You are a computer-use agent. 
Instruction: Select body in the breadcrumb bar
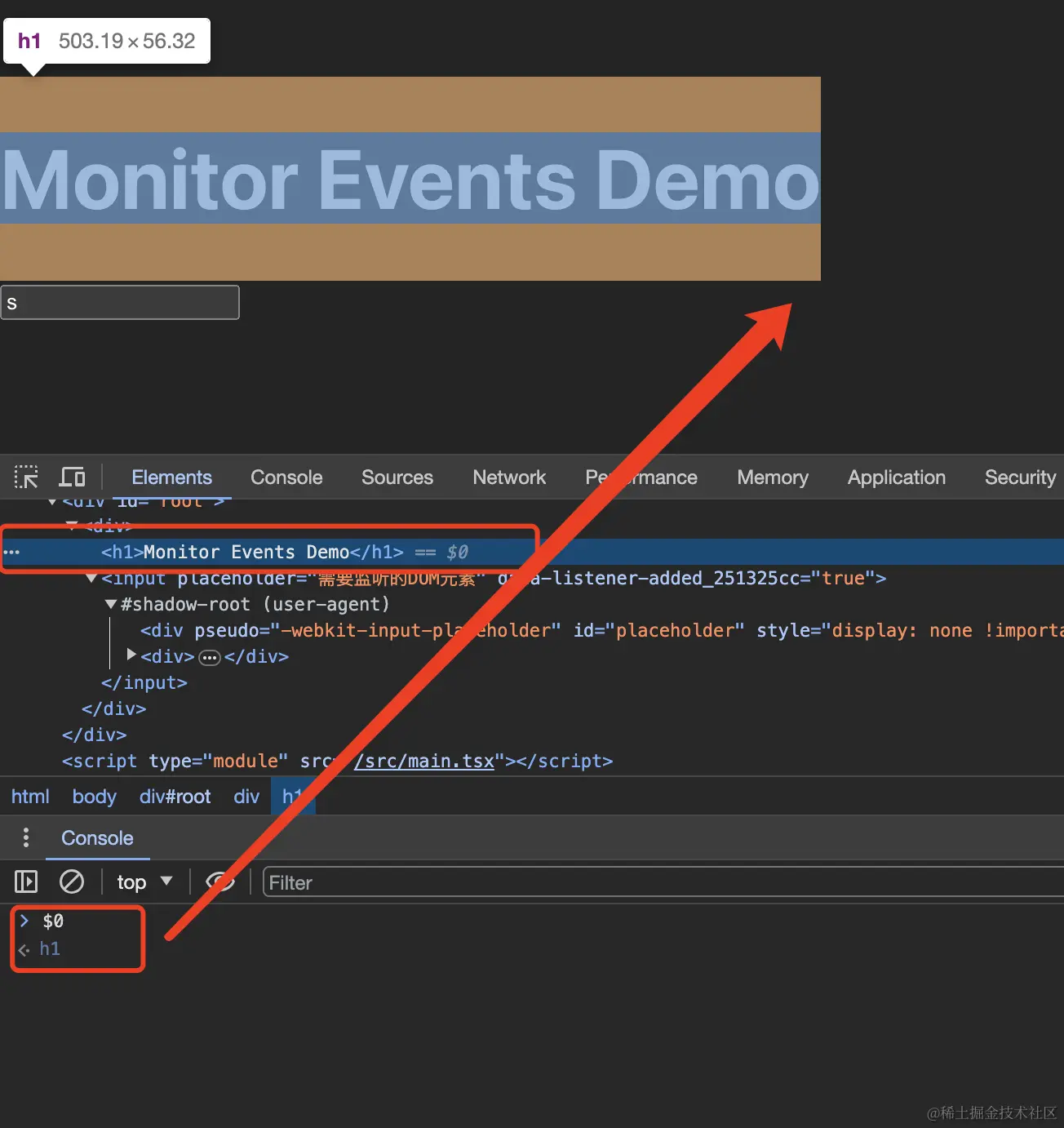pyautogui.click(x=95, y=797)
